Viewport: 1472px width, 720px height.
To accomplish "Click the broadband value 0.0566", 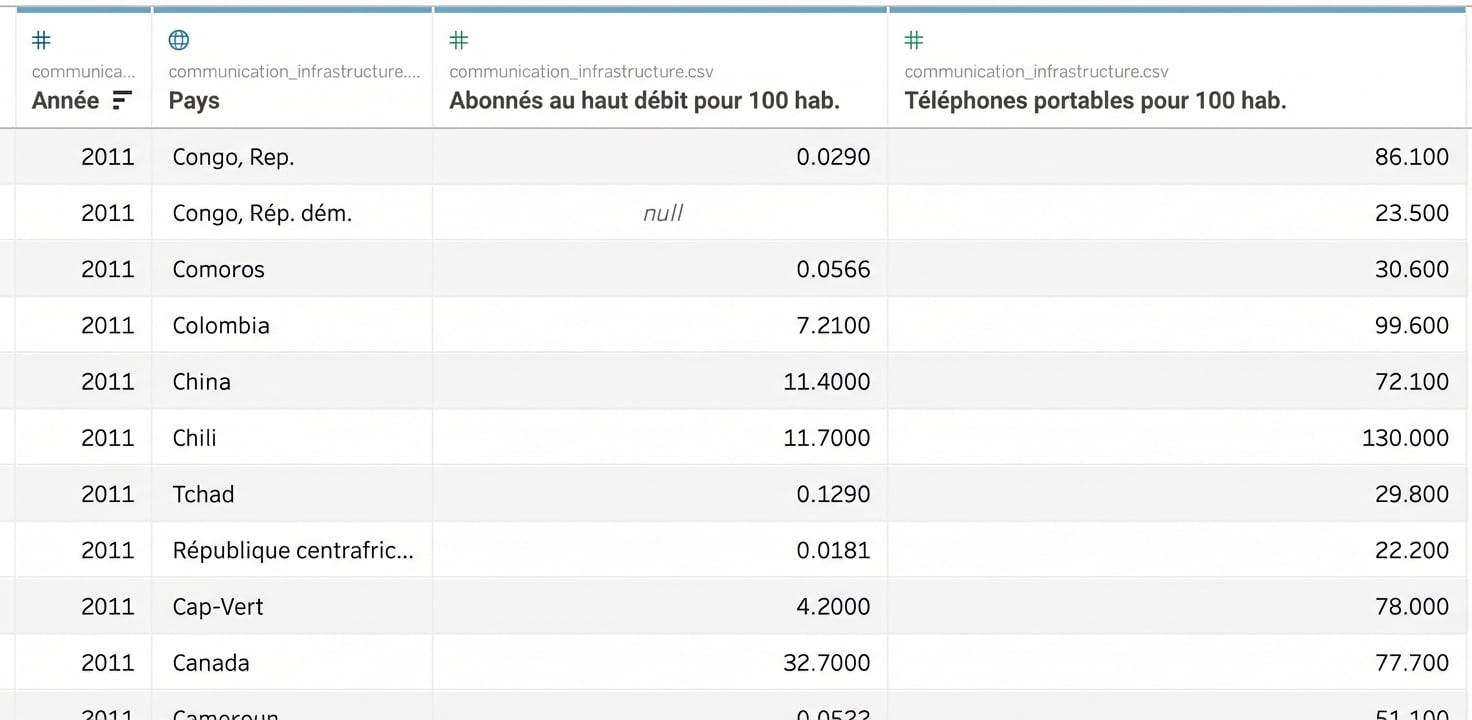I will (x=833, y=269).
